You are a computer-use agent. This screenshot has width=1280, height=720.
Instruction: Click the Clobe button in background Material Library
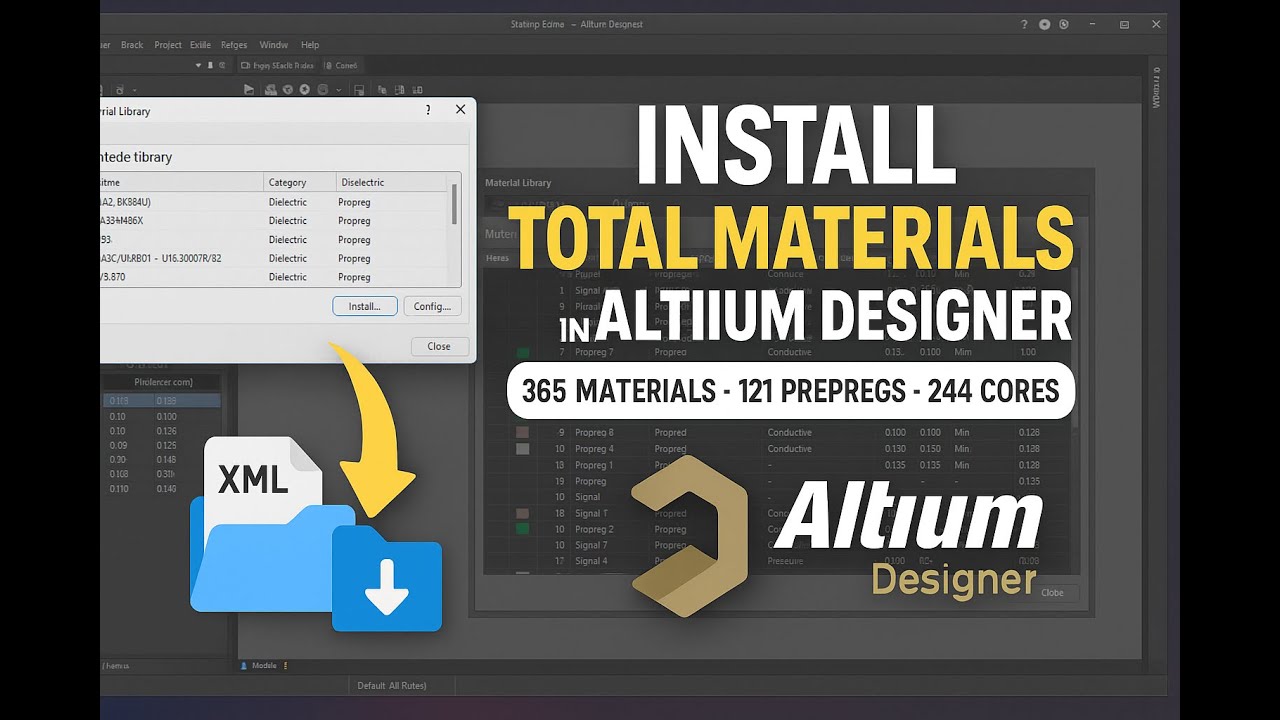click(1052, 592)
